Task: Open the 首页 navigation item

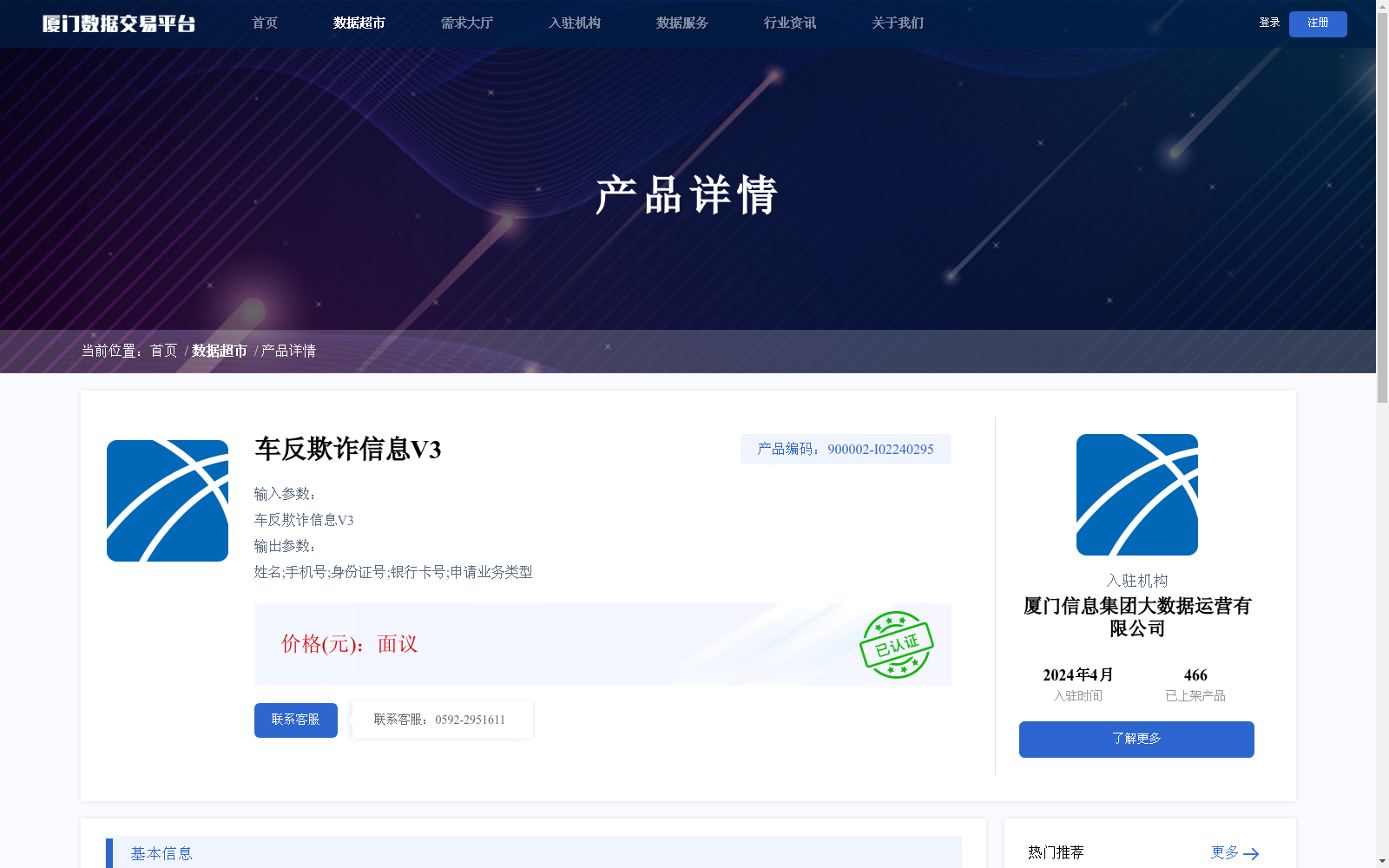Action: [265, 23]
